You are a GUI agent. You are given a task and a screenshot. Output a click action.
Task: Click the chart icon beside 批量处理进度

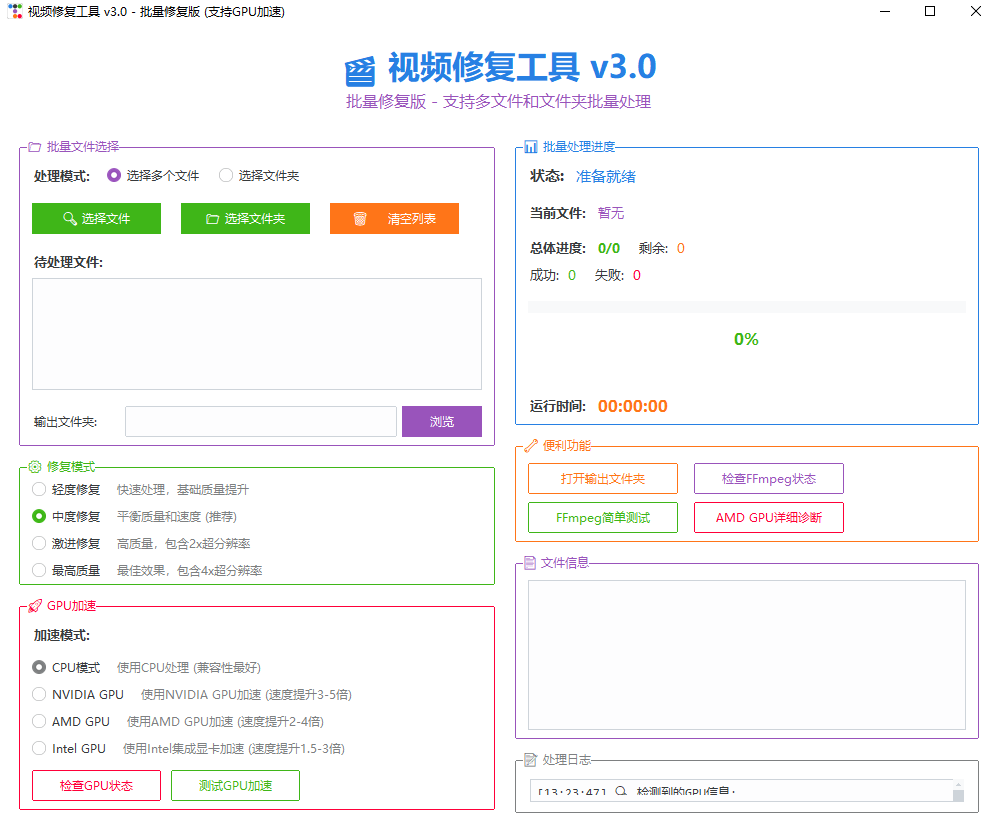(531, 147)
